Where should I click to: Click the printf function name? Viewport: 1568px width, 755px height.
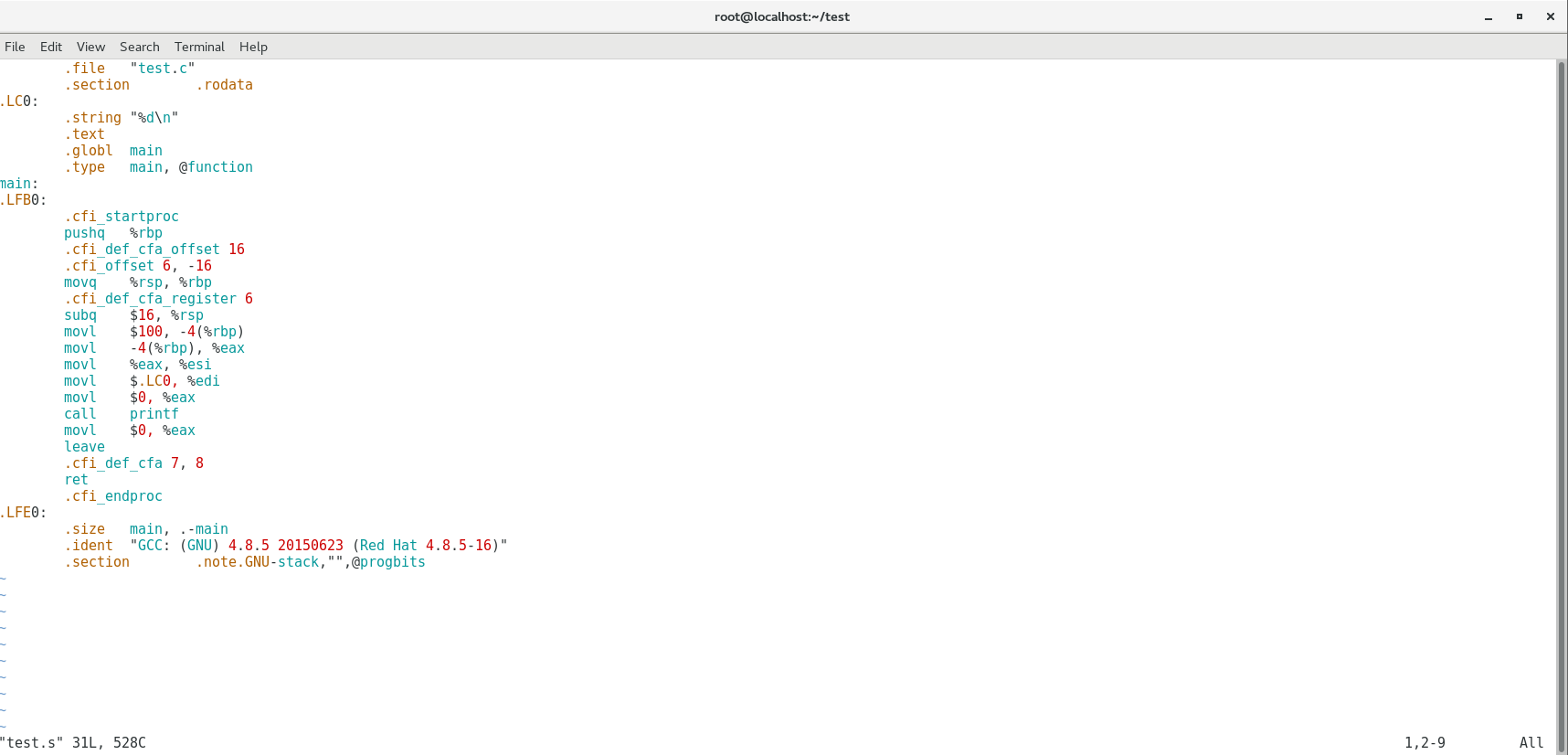tap(154, 414)
